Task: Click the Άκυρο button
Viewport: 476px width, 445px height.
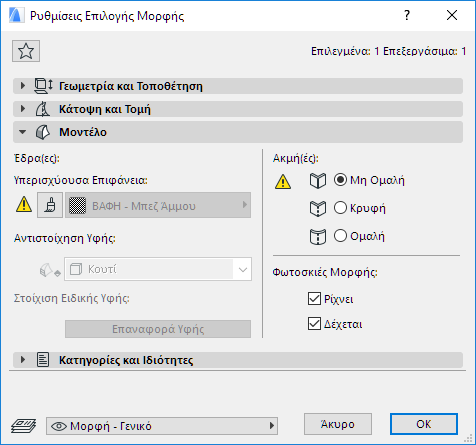Action: pyautogui.click(x=338, y=424)
